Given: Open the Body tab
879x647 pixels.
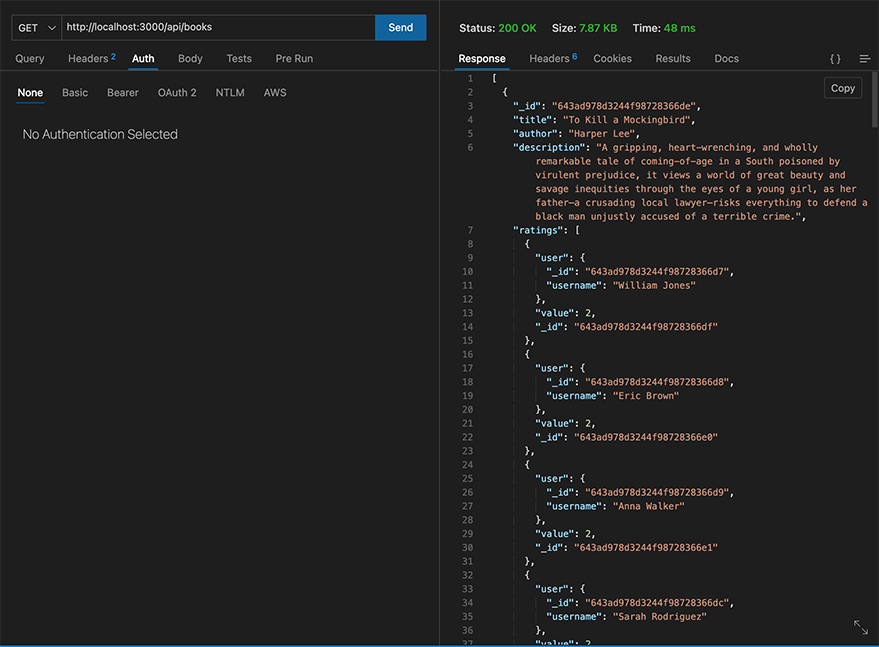Looking at the screenshot, I should click(190, 58).
